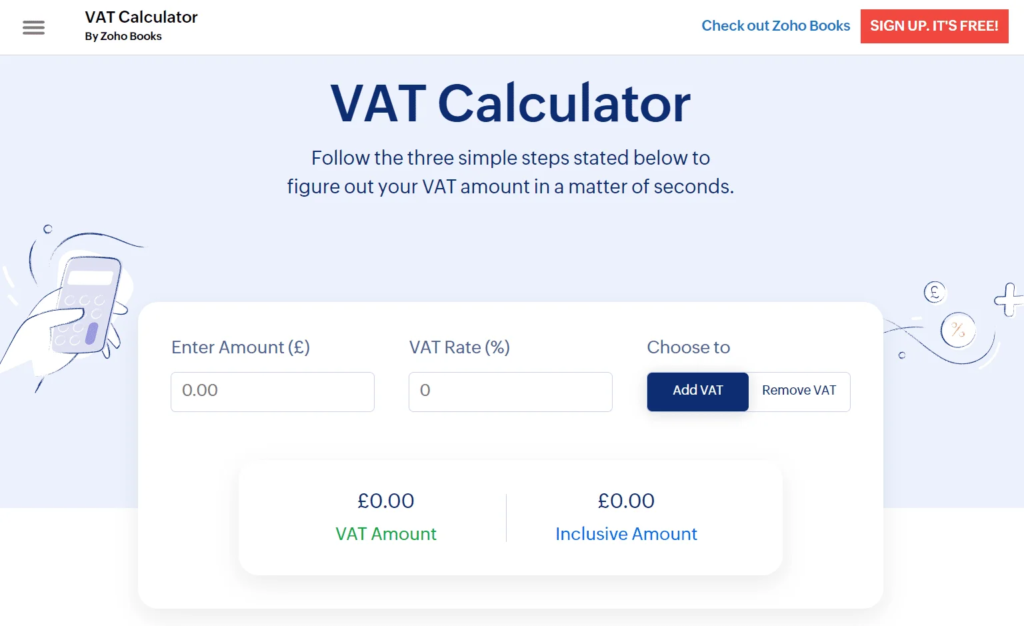
Task: Select the Add VAT option
Action: coord(697,391)
